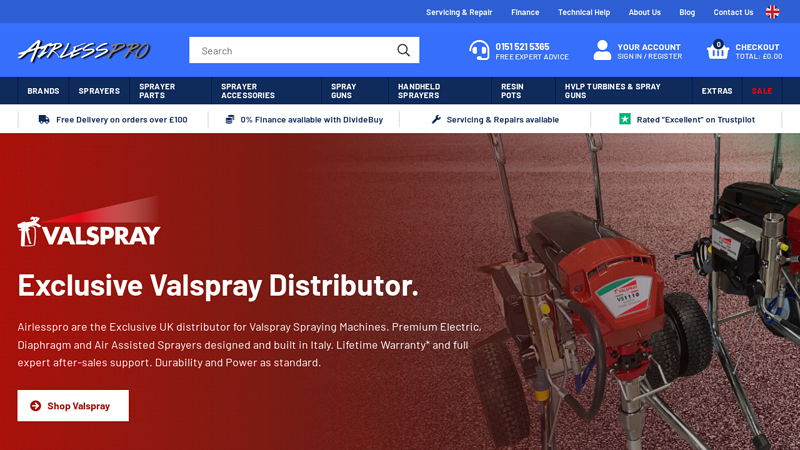Open the Handheld Sprayers menu
The height and width of the screenshot is (450, 800).
click(x=440, y=91)
